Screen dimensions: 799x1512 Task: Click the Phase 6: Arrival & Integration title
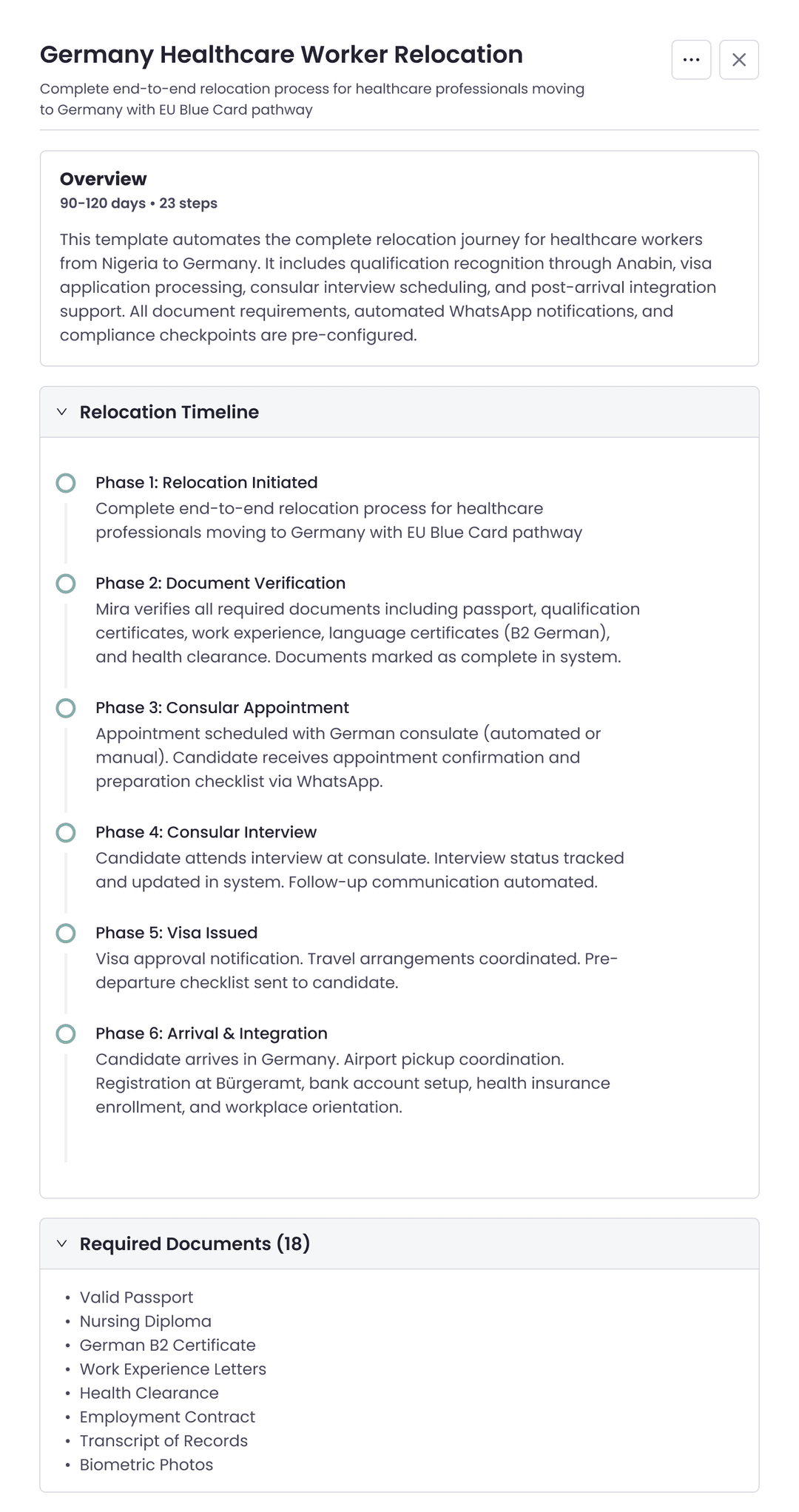[x=212, y=1033]
